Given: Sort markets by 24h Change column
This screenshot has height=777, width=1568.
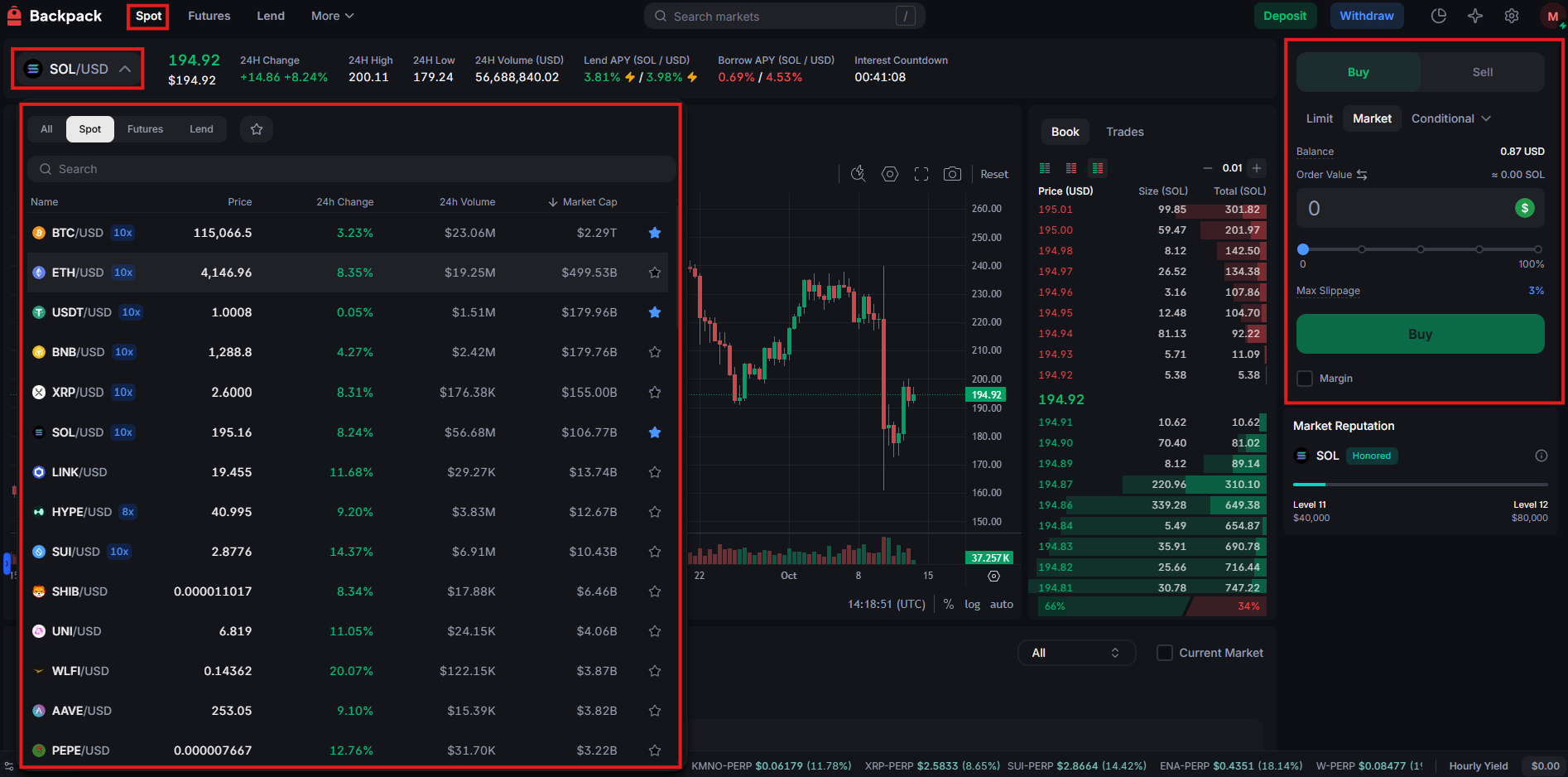Looking at the screenshot, I should [344, 202].
